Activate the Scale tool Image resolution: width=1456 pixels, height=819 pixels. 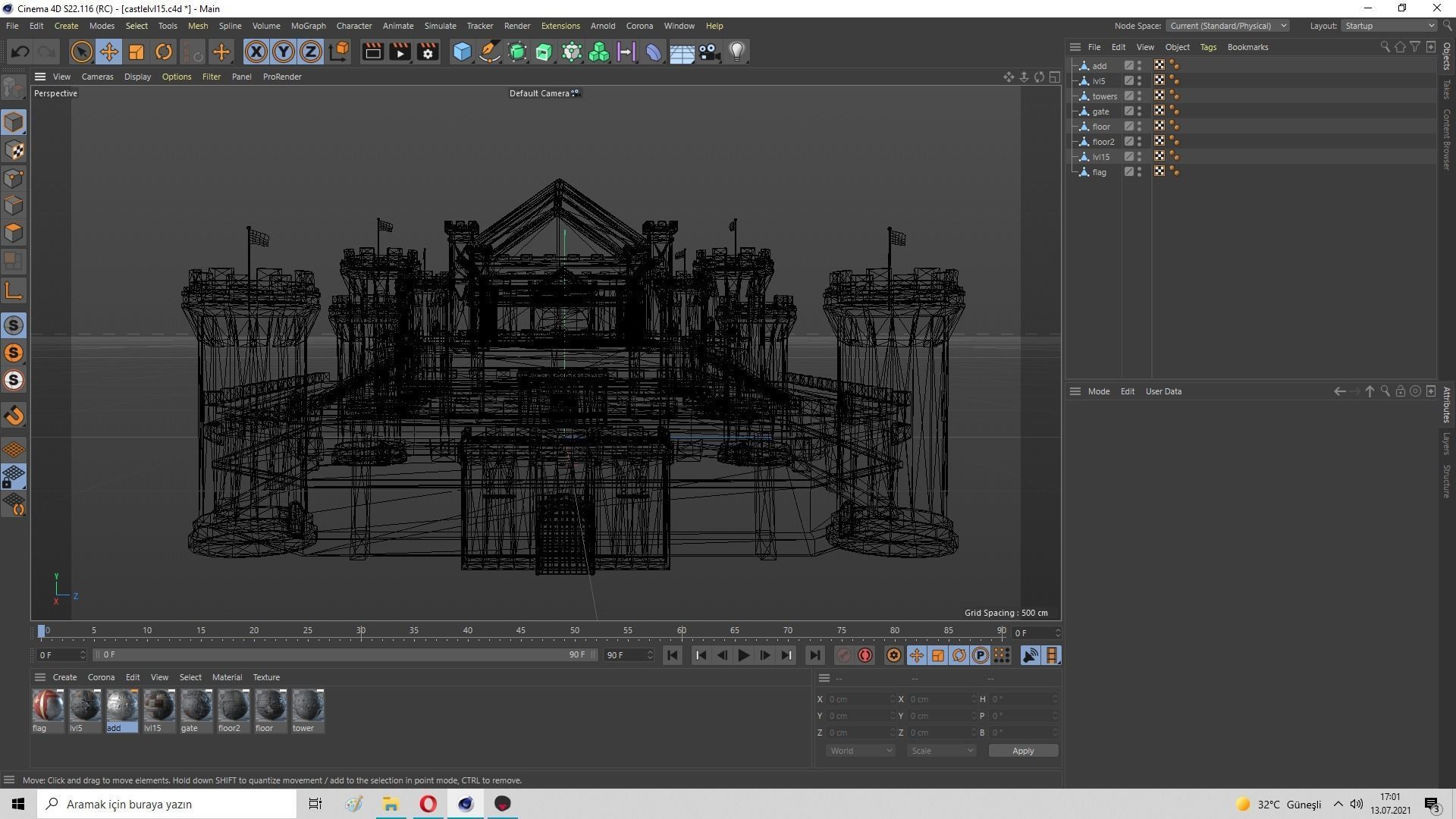(136, 52)
